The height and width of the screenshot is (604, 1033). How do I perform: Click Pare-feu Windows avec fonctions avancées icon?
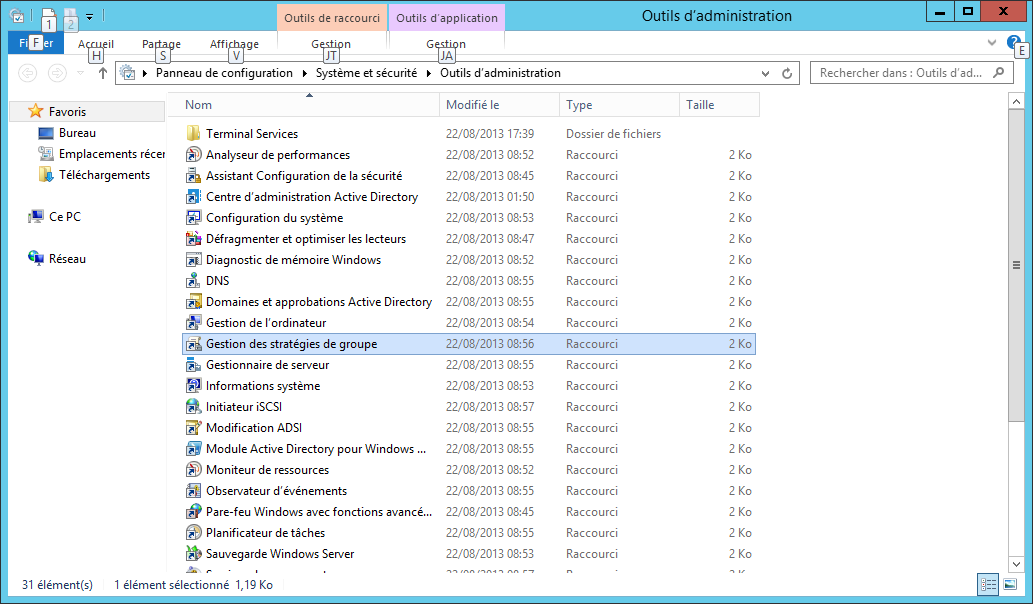[193, 512]
